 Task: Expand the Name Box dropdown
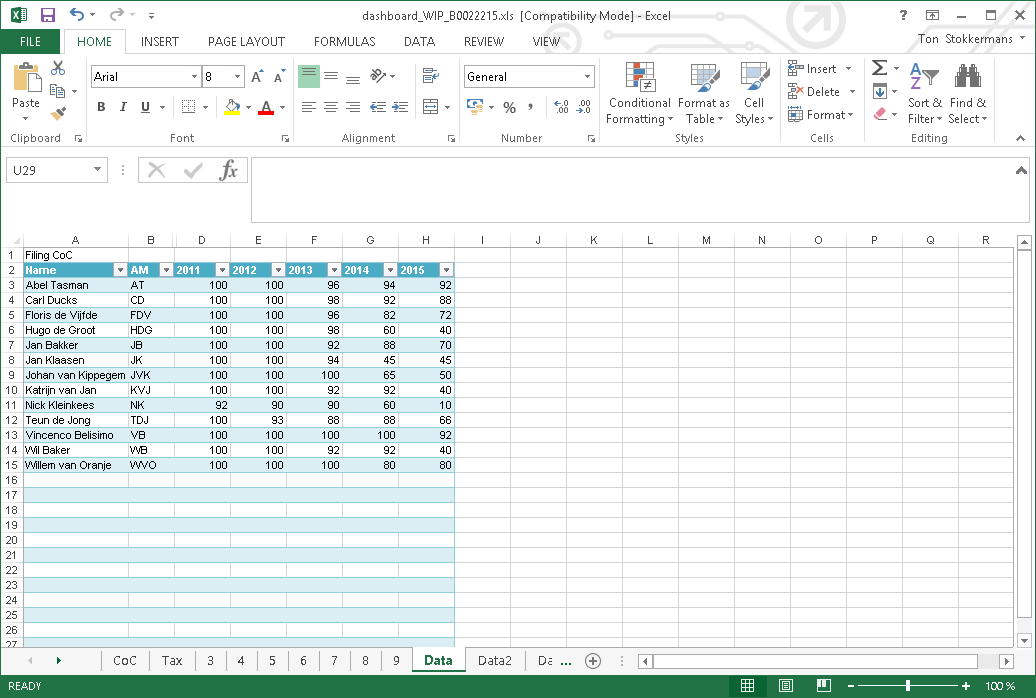(97, 170)
